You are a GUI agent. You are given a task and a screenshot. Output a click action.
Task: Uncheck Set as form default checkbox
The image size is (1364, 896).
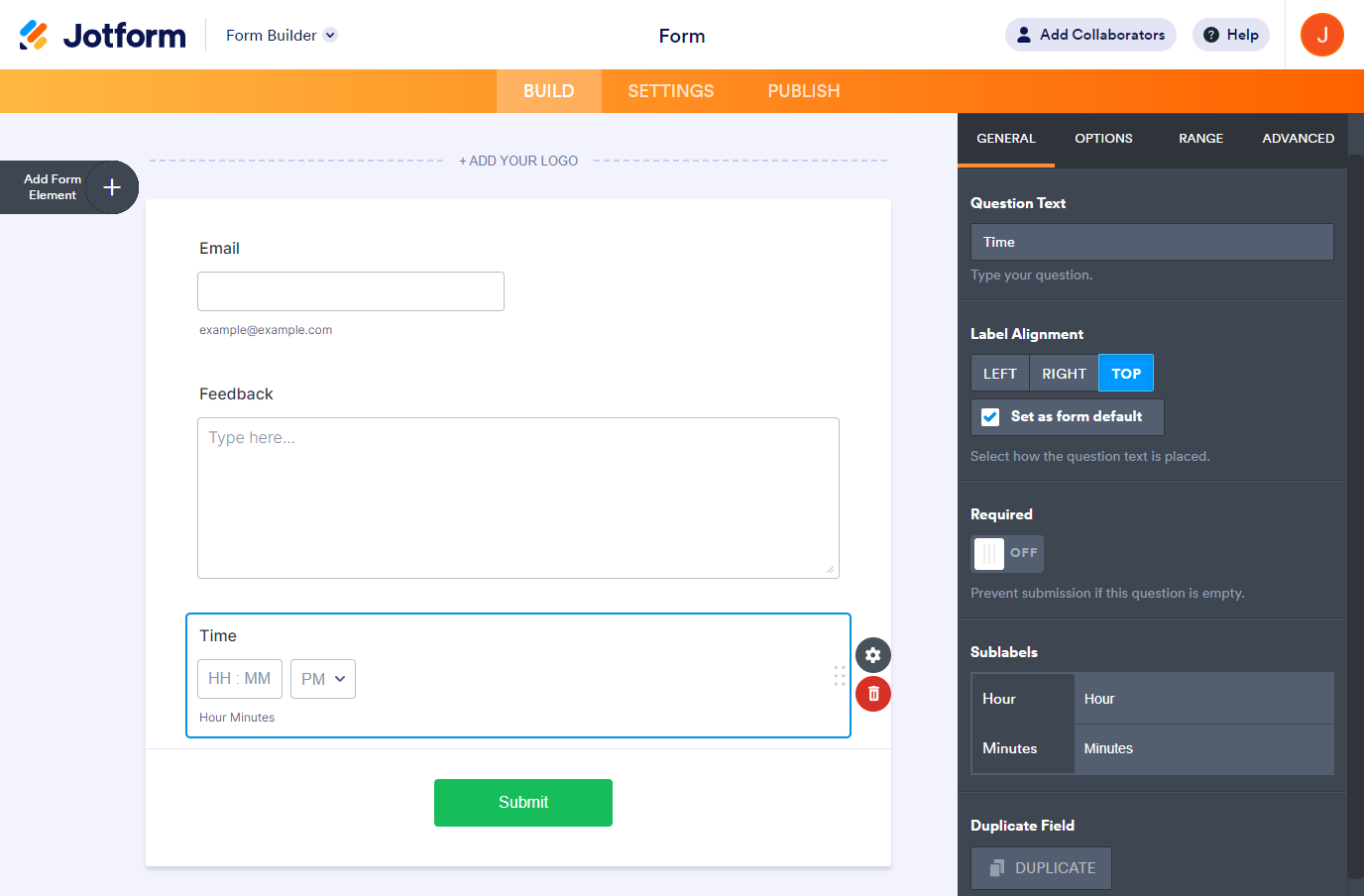(990, 417)
